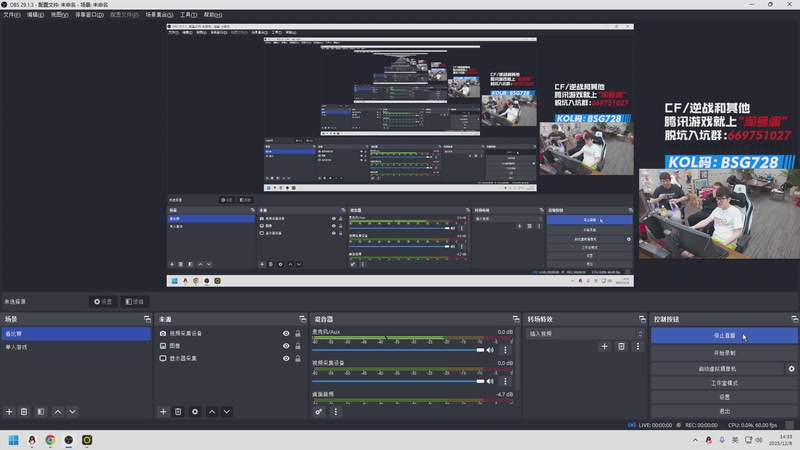Adjust the 麦克风/Aux volume slider
Screen dimensions: 800x450
coord(398,350)
